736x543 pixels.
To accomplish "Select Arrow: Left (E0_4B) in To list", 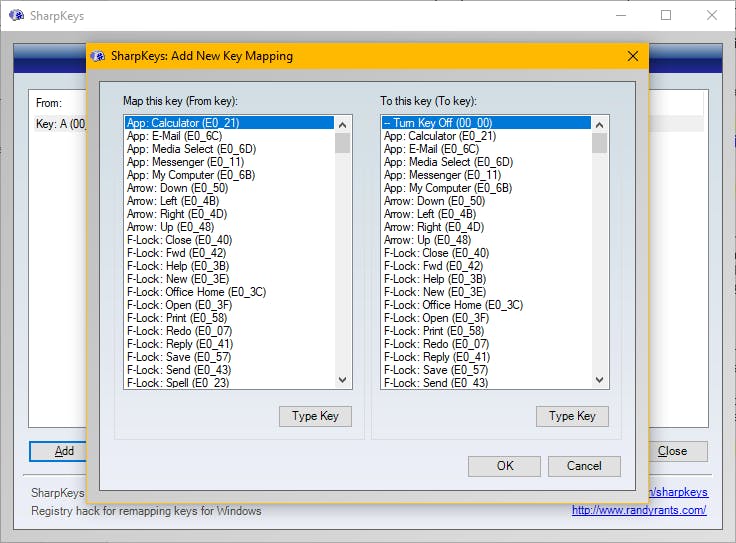I will tap(486, 214).
